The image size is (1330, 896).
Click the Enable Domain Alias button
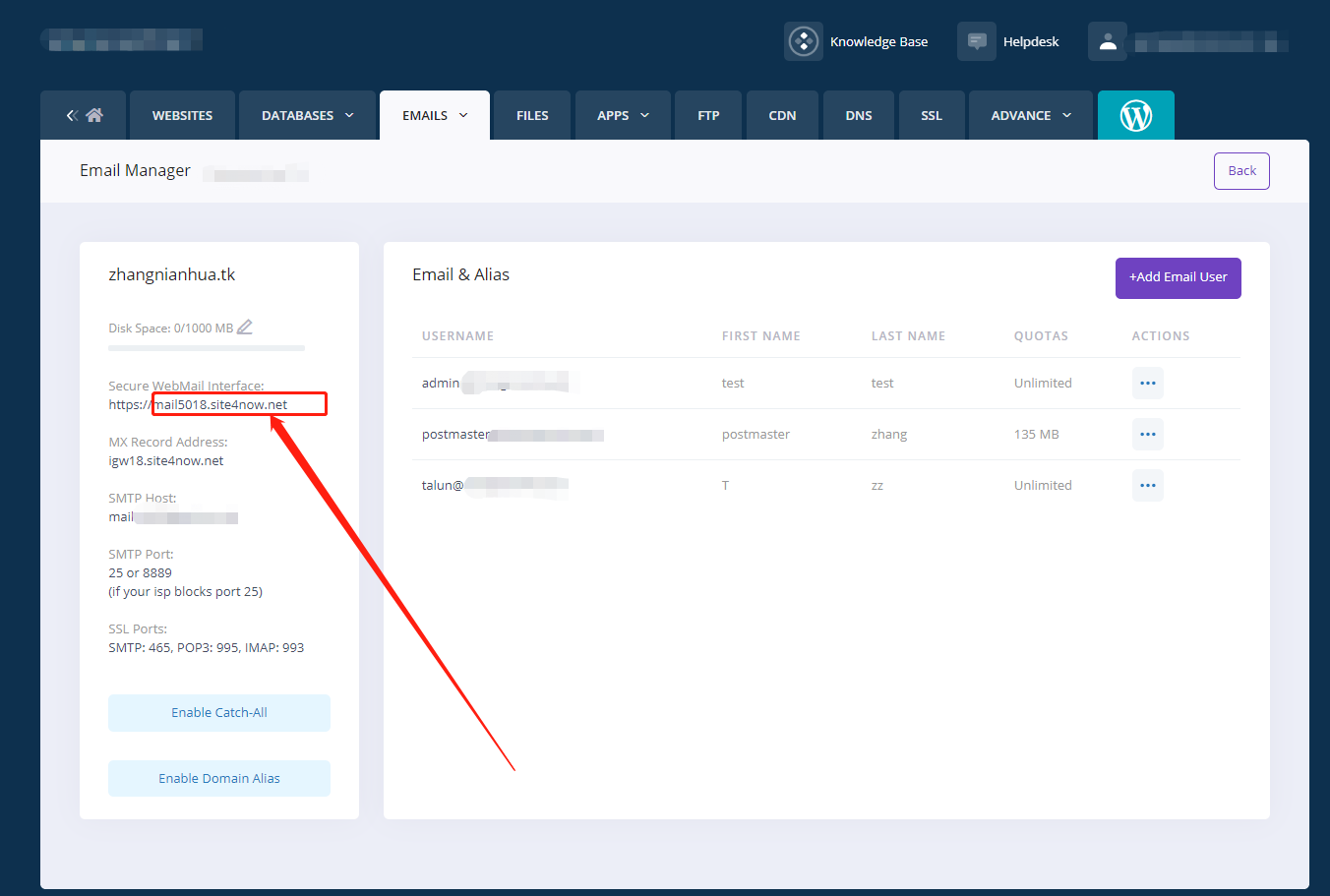219,778
